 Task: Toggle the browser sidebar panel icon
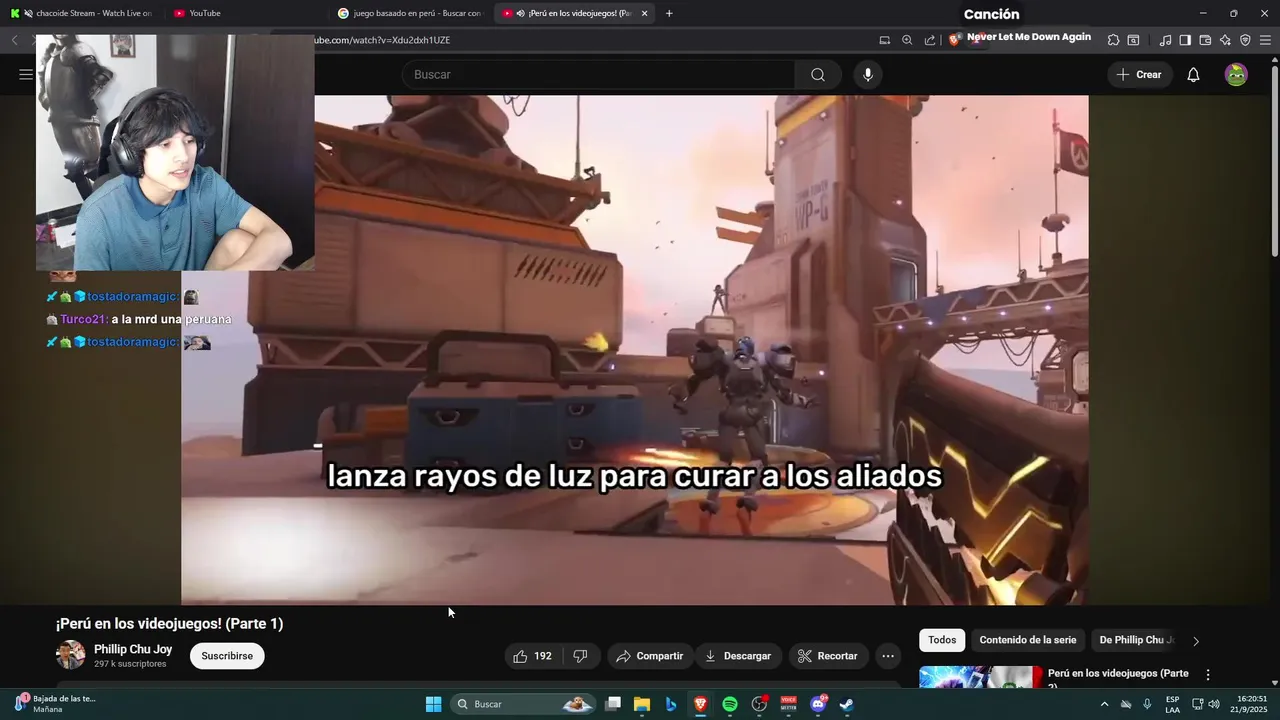[x=1185, y=40]
